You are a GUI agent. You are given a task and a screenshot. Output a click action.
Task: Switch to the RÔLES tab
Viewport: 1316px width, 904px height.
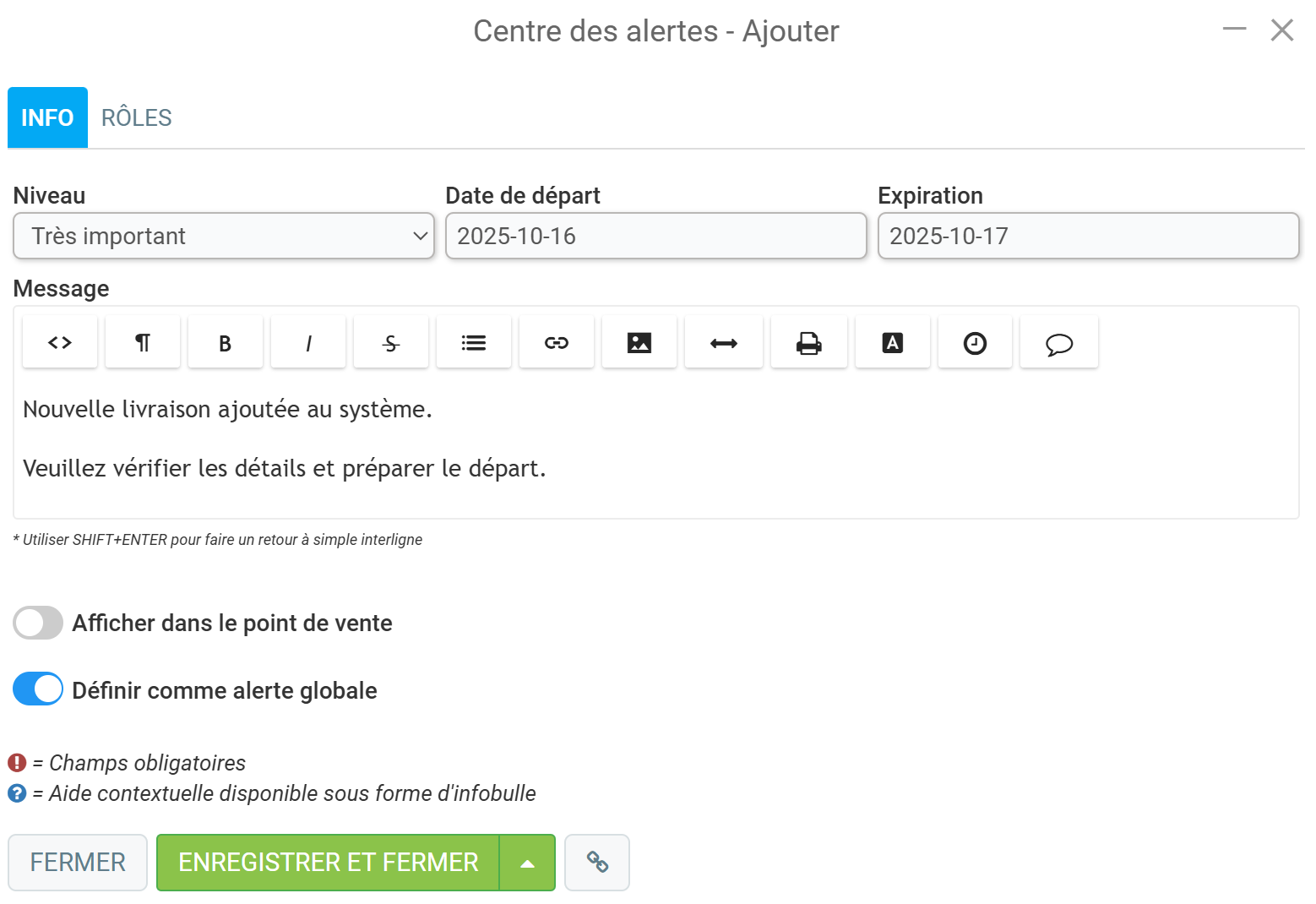[x=137, y=117]
